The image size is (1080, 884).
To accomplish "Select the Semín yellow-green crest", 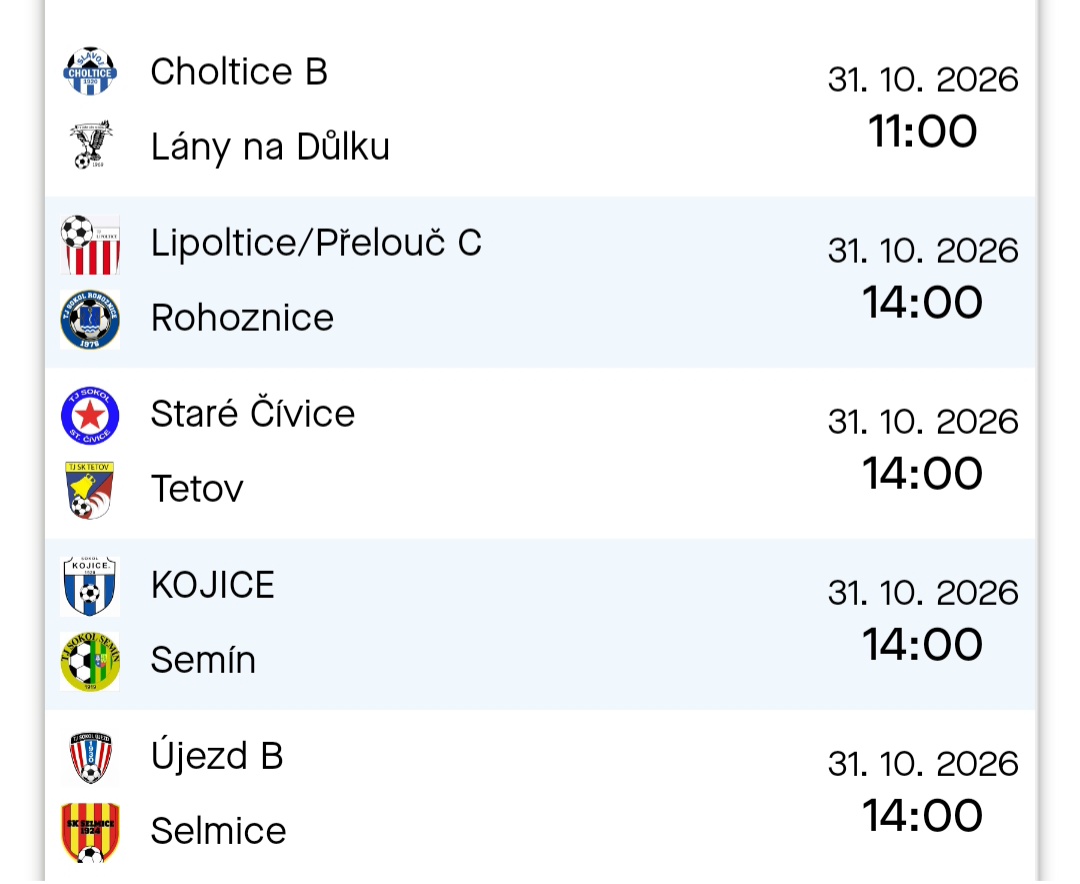I will tap(90, 661).
